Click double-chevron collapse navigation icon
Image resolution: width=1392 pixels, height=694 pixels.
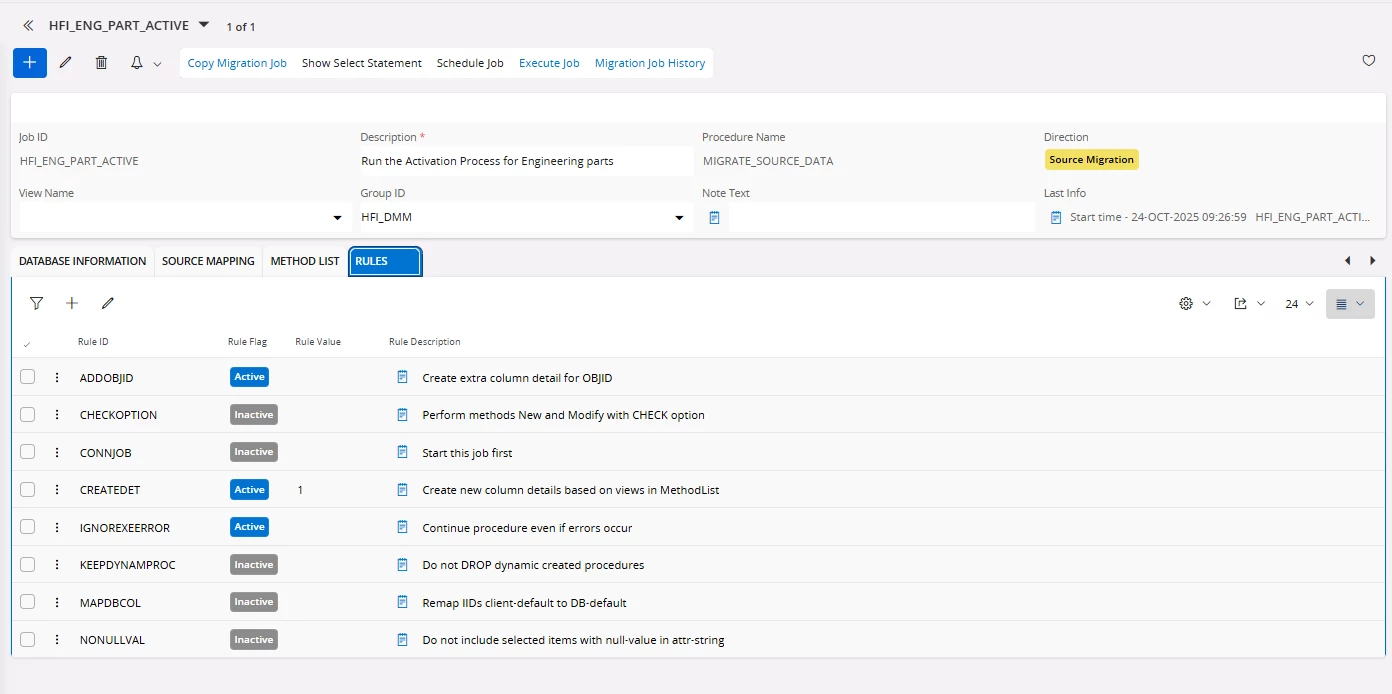pos(28,26)
